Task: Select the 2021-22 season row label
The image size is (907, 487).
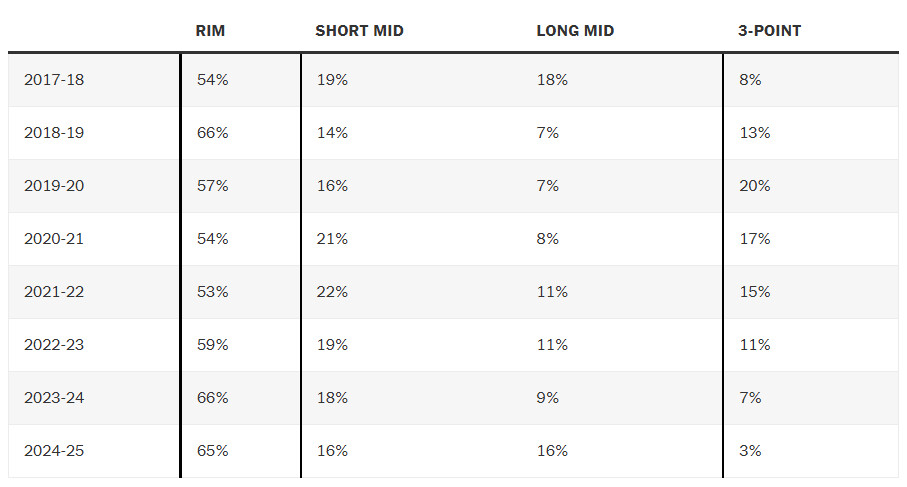Action: [x=54, y=292]
